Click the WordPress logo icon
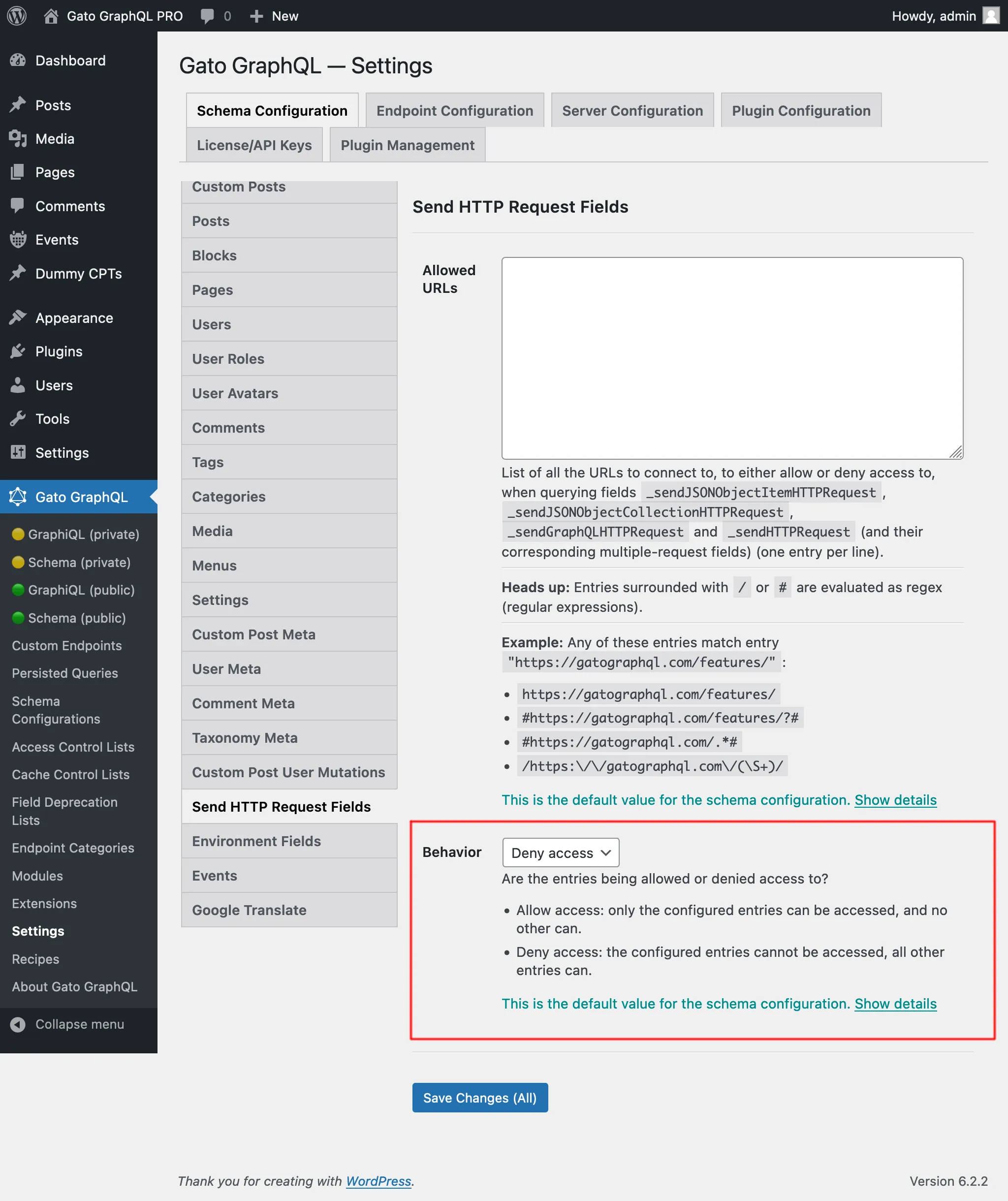1008x1201 pixels. (17, 15)
